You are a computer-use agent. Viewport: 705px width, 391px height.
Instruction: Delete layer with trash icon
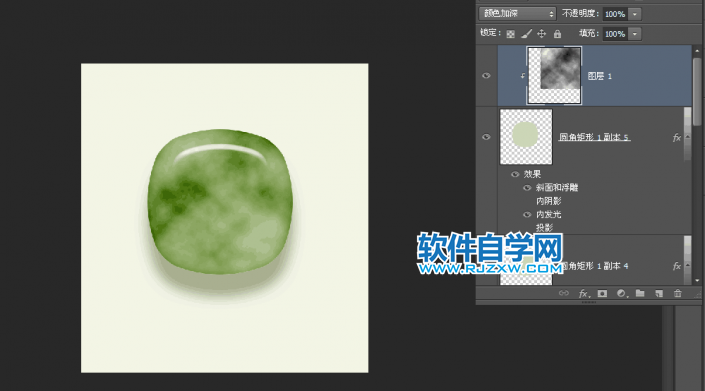[678, 293]
